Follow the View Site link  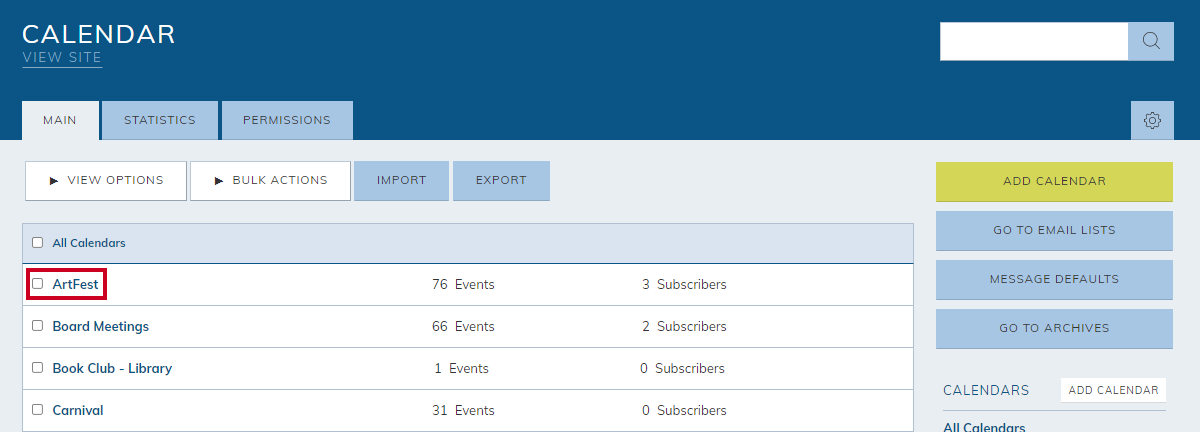pyautogui.click(x=62, y=58)
